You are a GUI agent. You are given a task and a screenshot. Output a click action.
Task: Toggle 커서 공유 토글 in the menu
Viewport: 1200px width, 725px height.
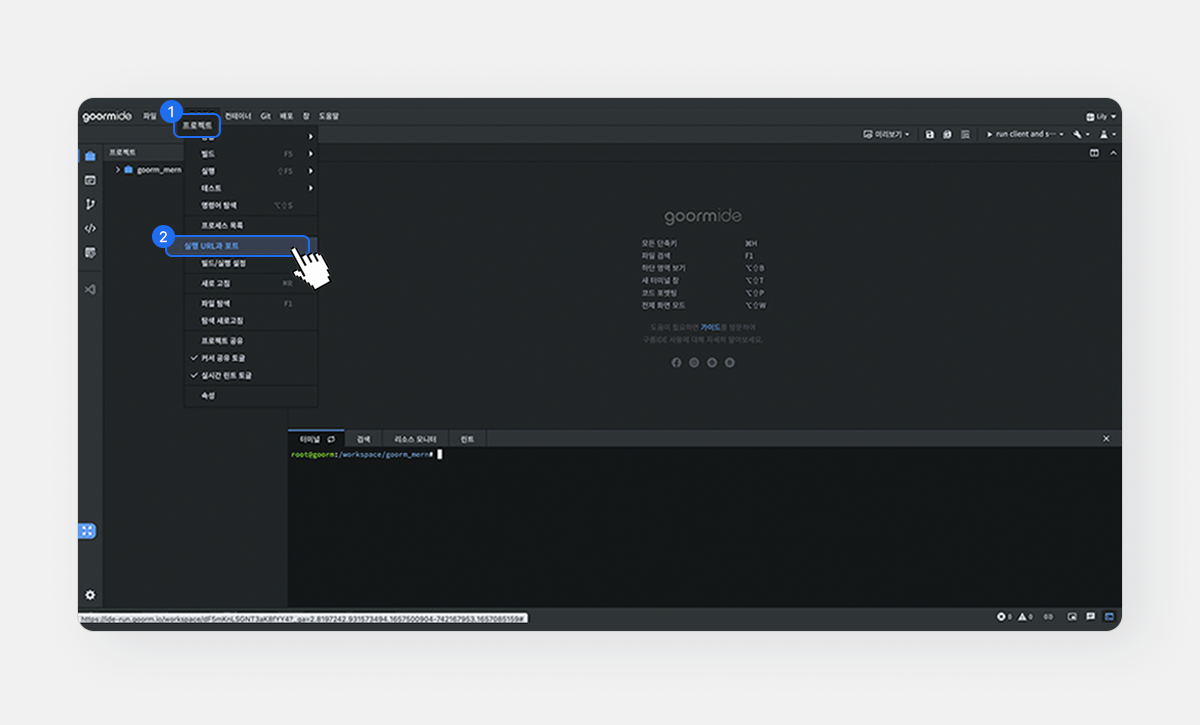click(251, 358)
